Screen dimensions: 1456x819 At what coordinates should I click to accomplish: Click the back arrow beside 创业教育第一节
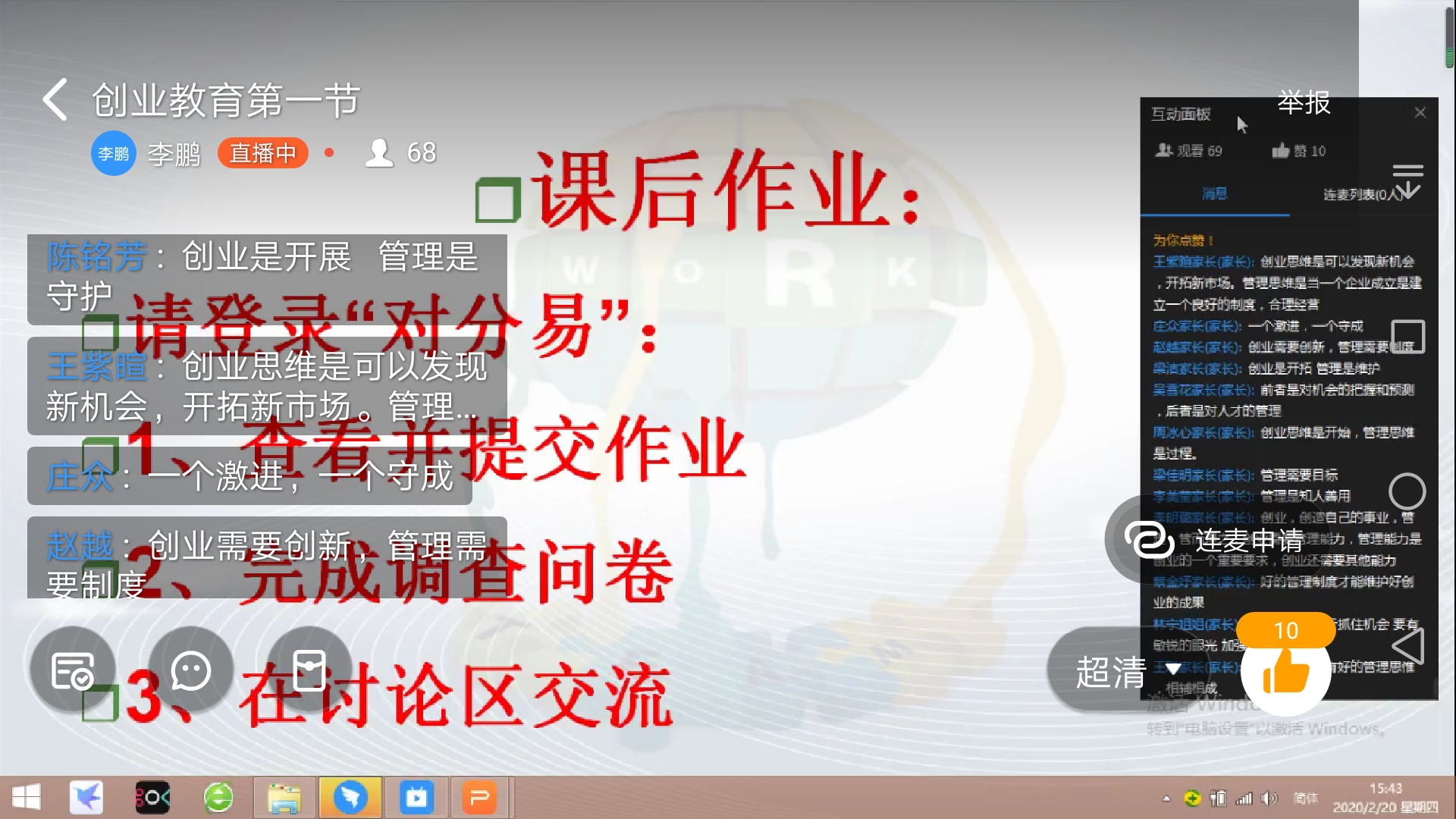coord(53,99)
